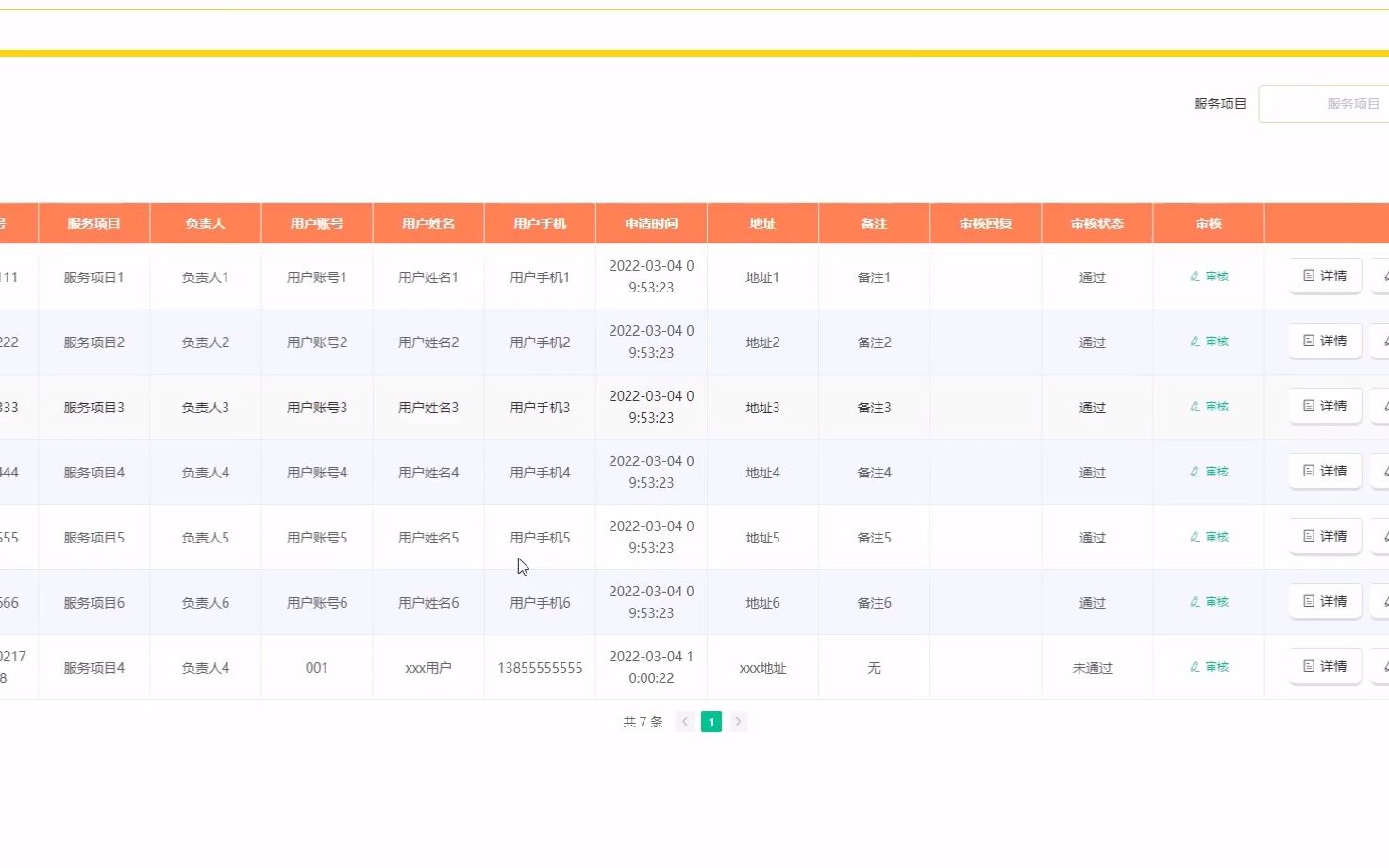Viewport: 1389px width, 868px height.
Task: Select the 负责人 column header
Action: (x=205, y=224)
